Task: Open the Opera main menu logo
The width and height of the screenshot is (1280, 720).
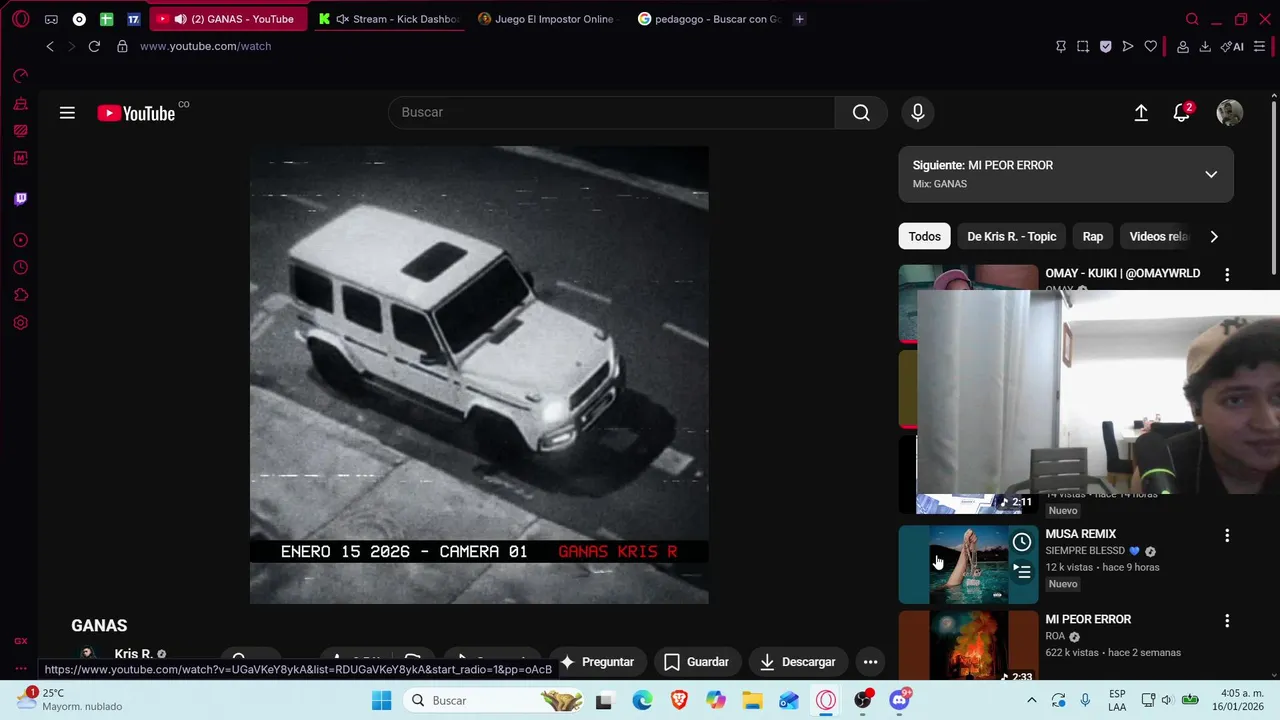Action: [x=20, y=19]
